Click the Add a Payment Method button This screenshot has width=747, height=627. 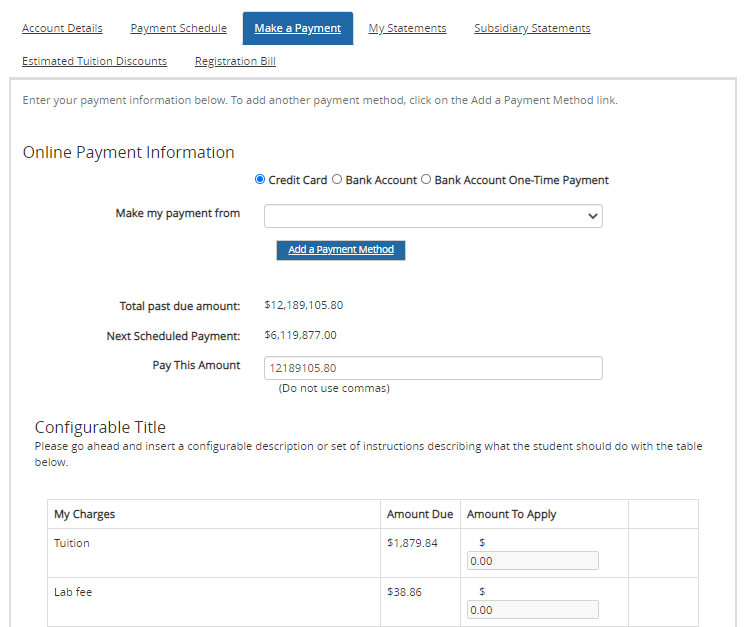(341, 250)
